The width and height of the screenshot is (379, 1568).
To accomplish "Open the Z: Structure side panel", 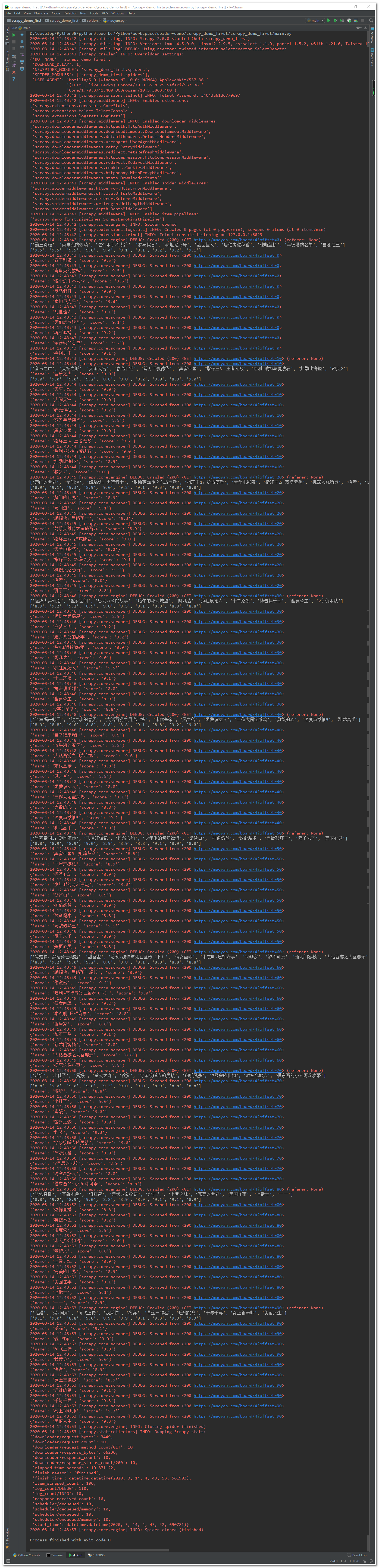I will click(7, 61).
